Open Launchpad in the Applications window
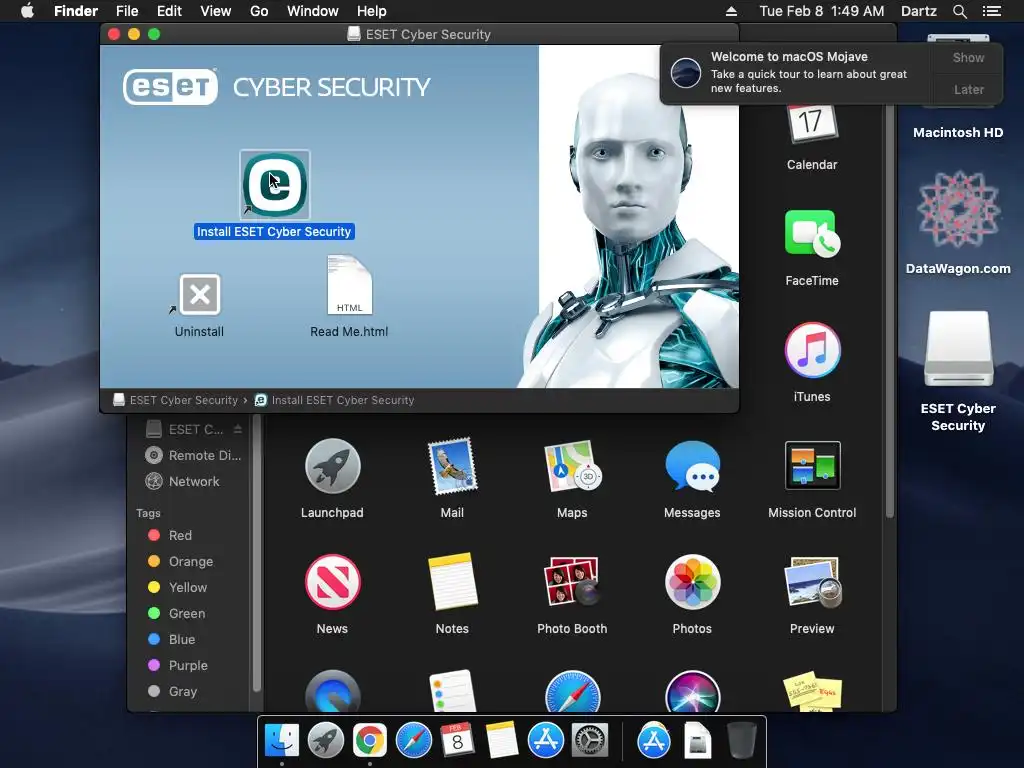Viewport: 1024px width, 768px height. coord(332,466)
